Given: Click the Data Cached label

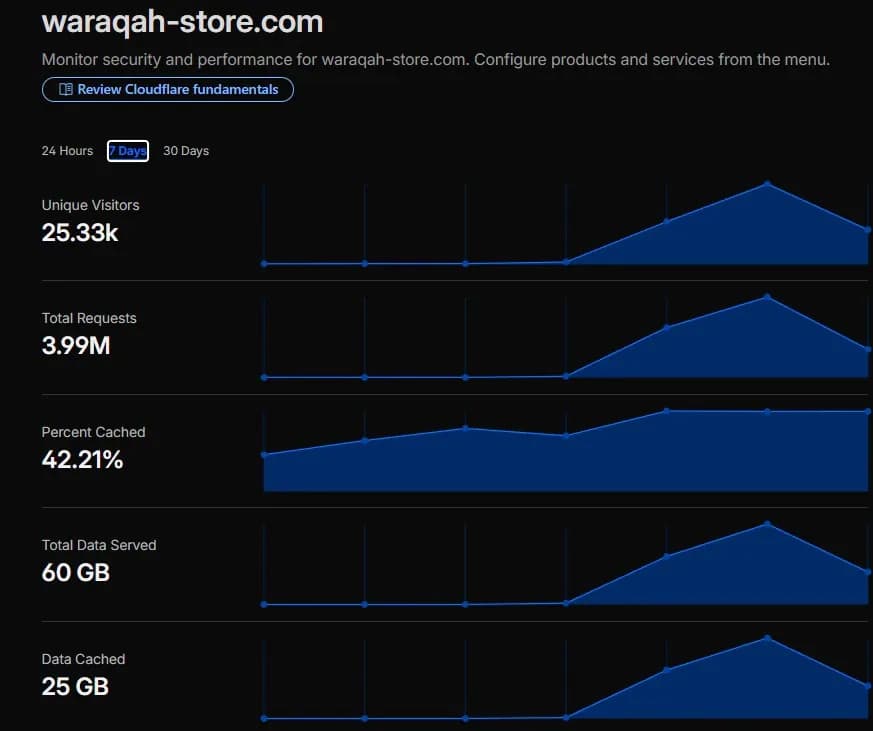Looking at the screenshot, I should 84,659.
